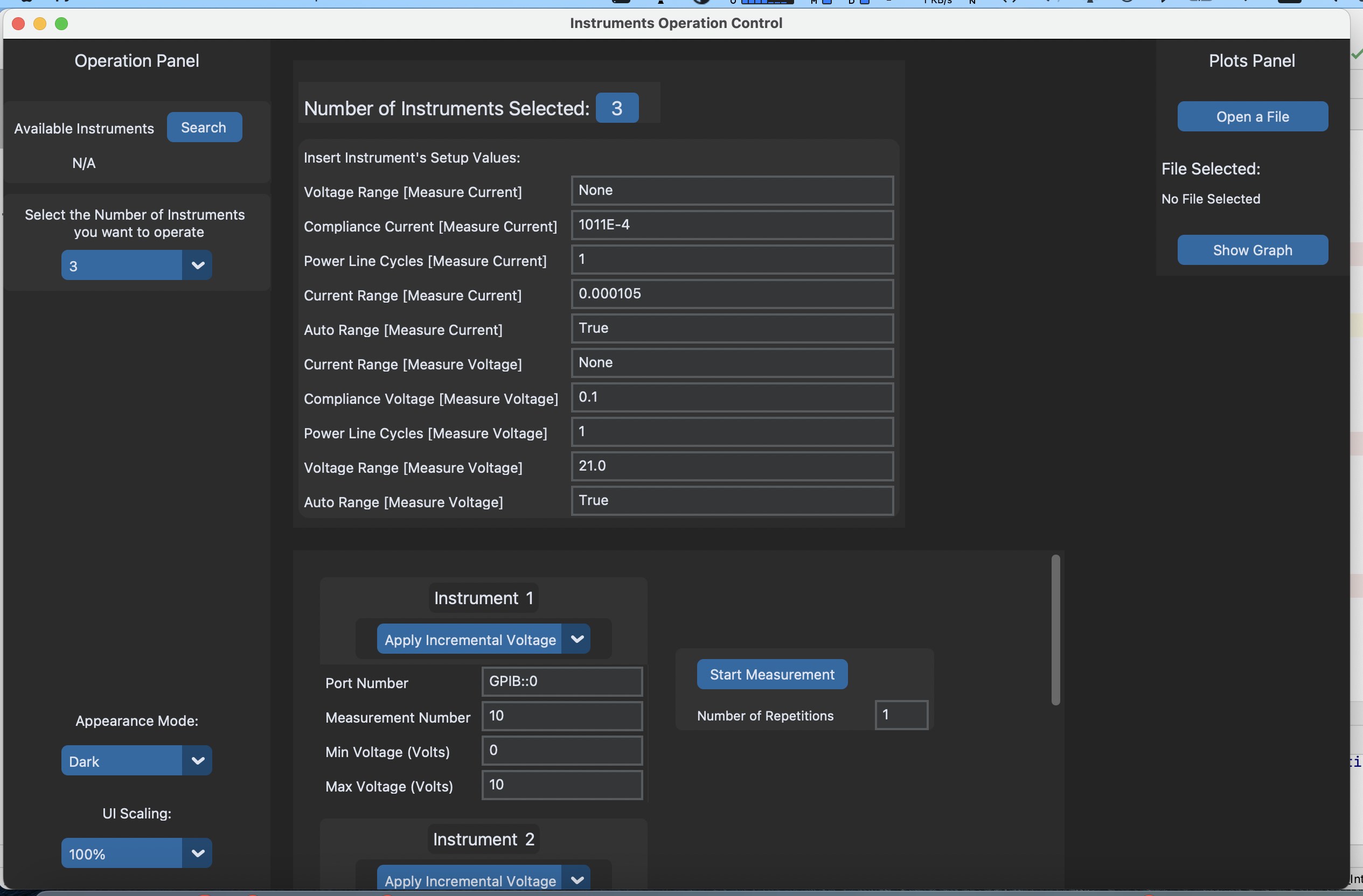Click the Plots Panel heading
The height and width of the screenshot is (896, 1363).
point(1252,61)
